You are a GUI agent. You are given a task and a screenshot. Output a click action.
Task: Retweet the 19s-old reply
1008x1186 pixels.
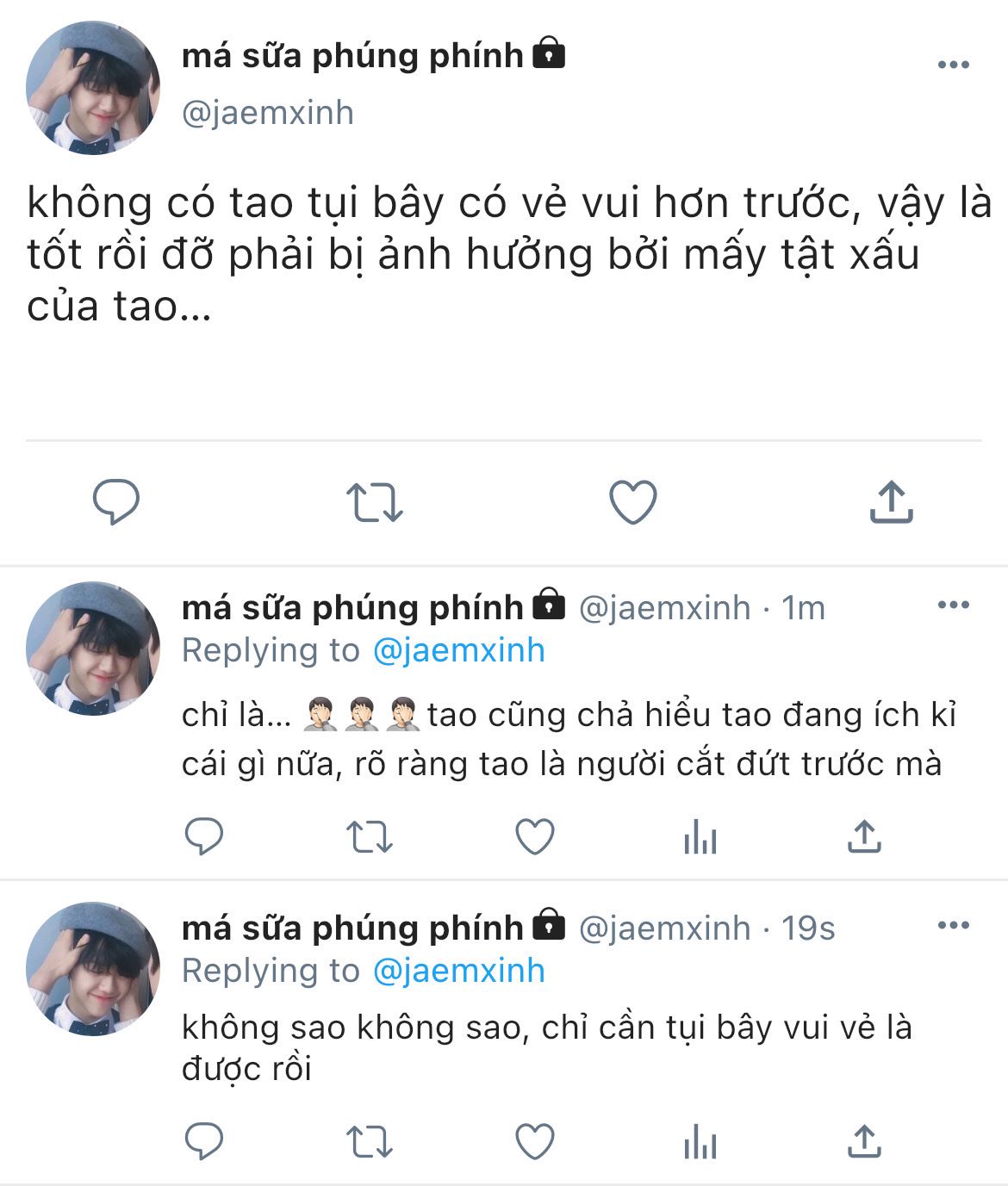coord(370,1142)
